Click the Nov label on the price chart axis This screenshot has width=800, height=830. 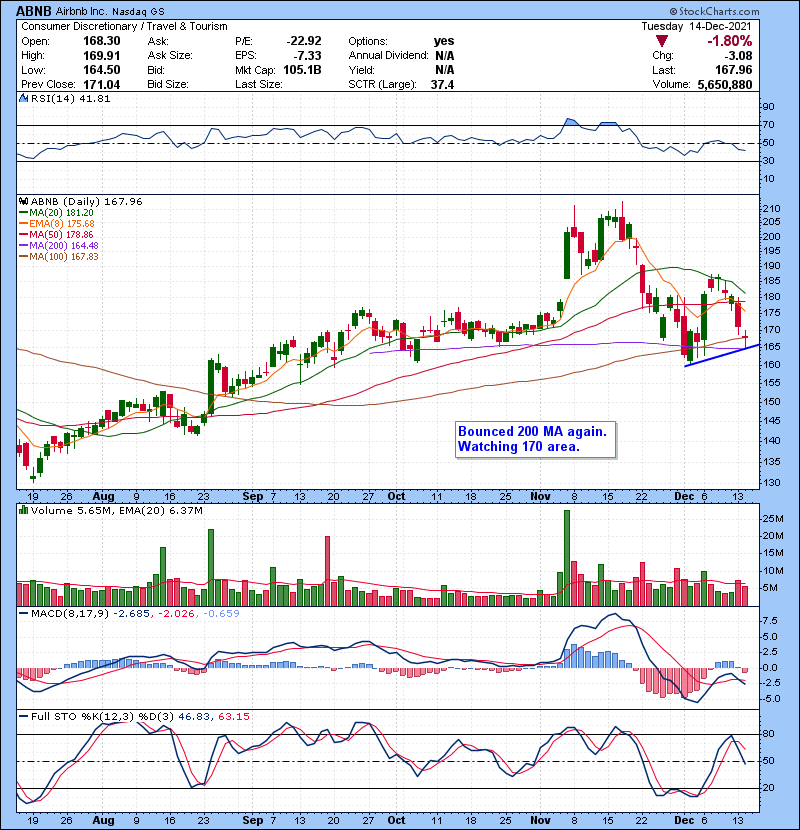(x=540, y=497)
